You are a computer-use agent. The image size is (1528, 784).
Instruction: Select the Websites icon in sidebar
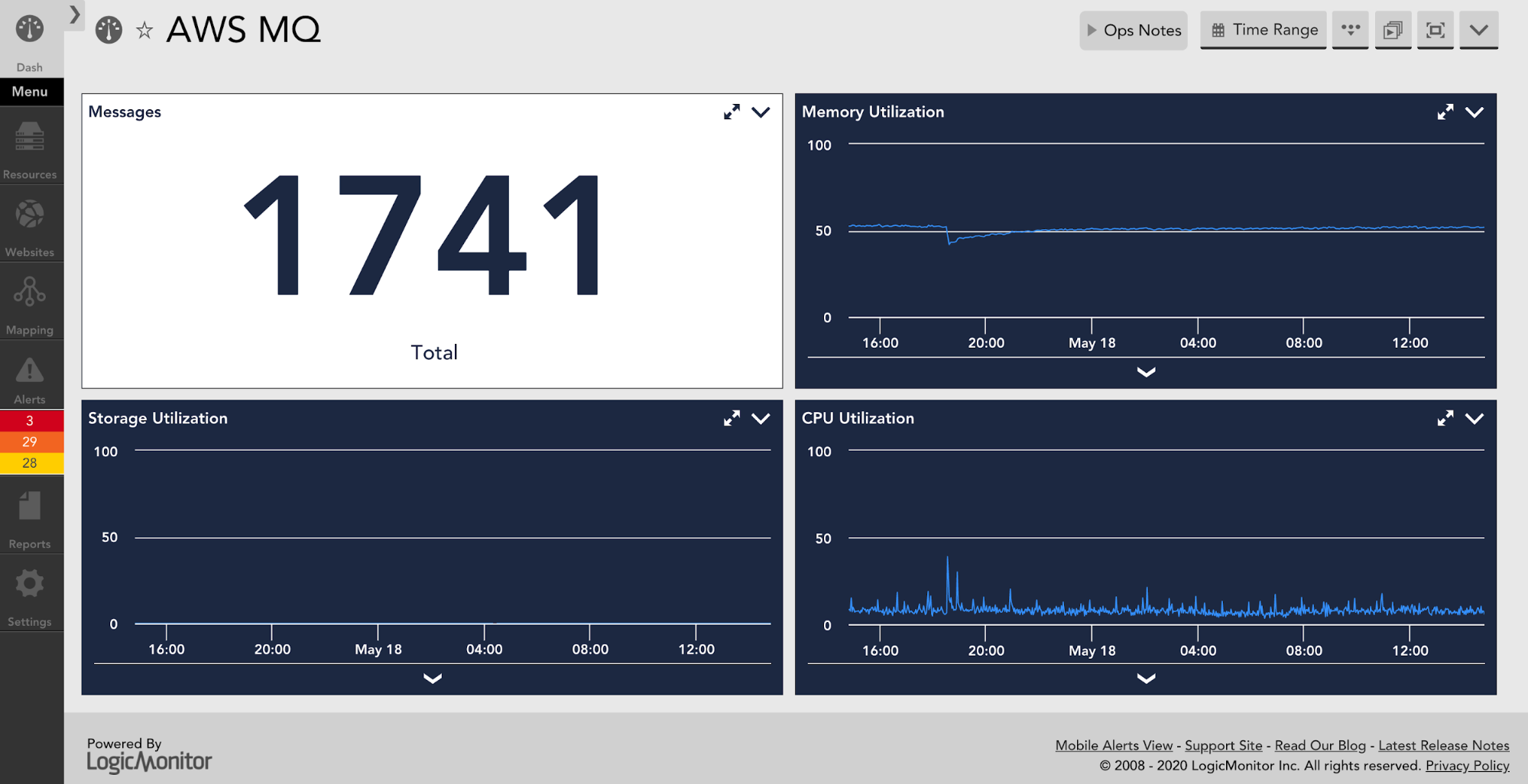tap(30, 225)
